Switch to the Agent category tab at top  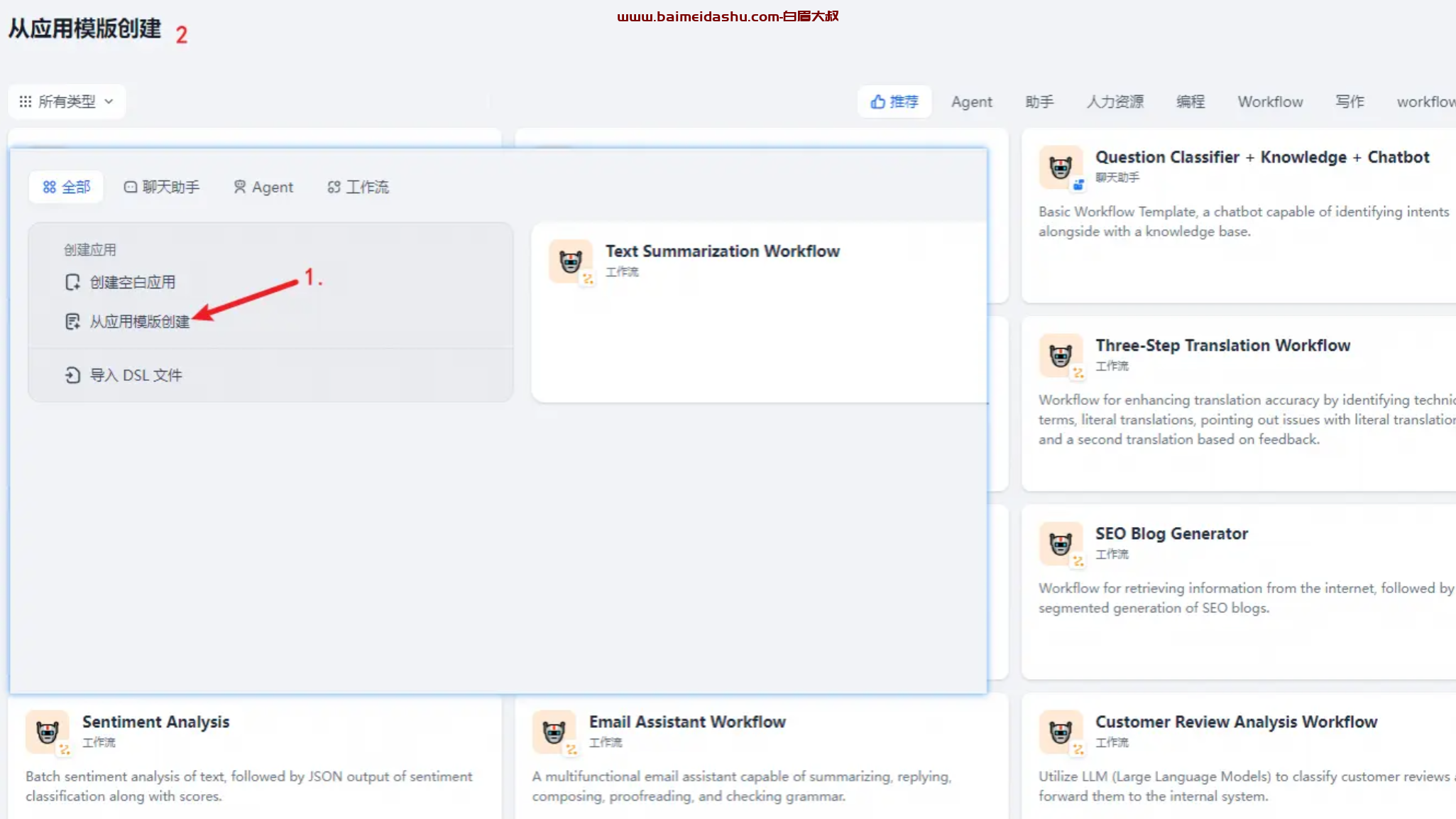972,102
